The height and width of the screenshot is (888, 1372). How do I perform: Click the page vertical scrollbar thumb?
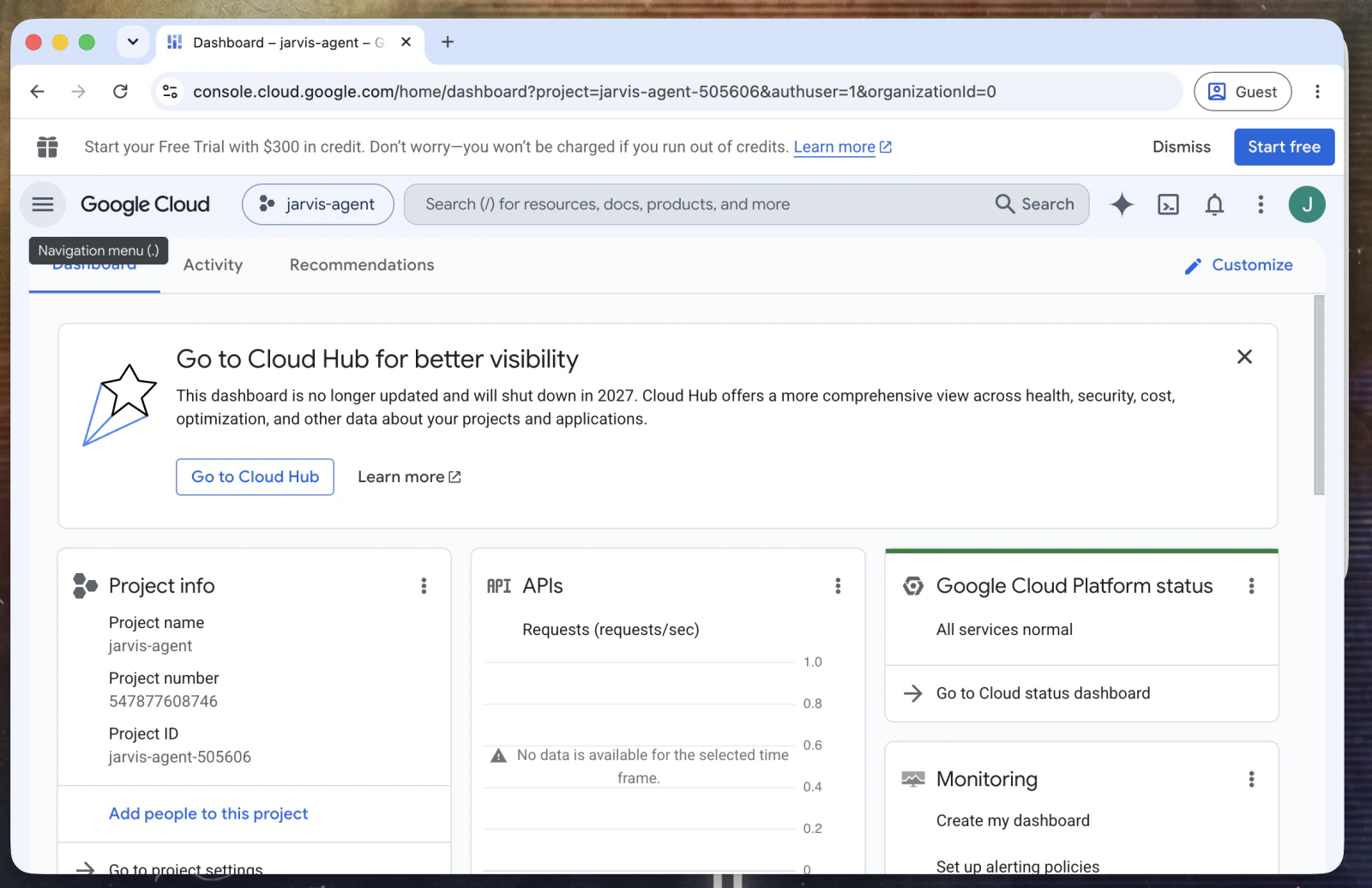tap(1319, 395)
